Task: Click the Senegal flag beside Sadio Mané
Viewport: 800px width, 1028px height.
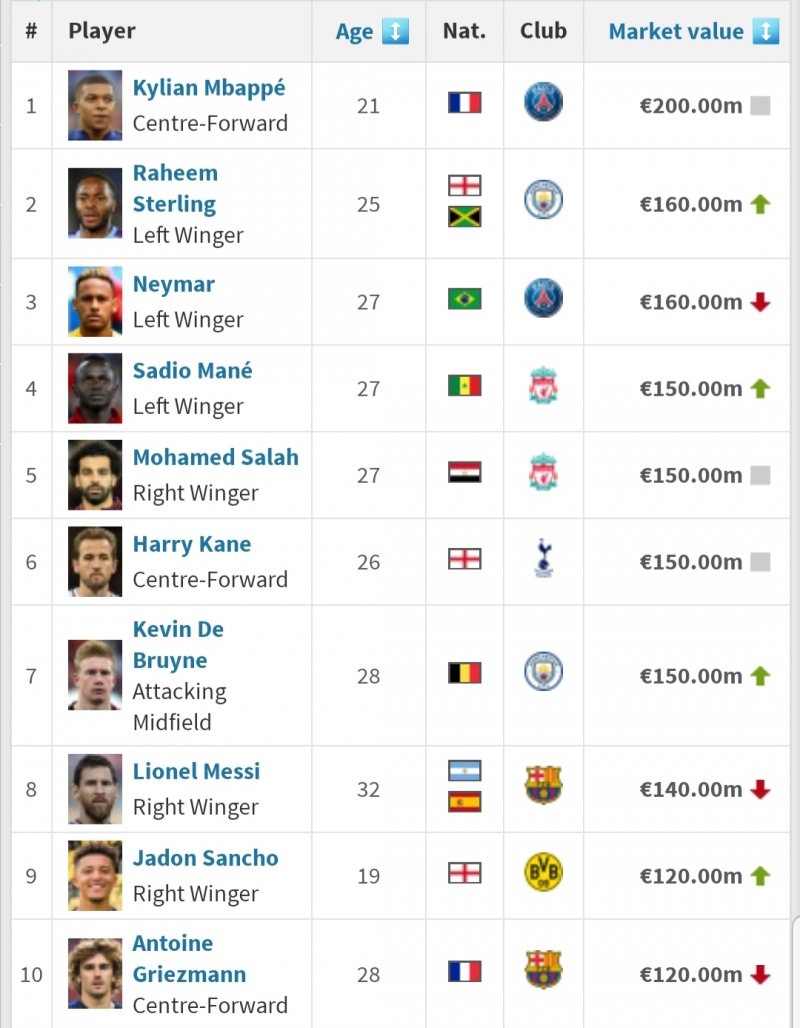Action: [x=464, y=386]
